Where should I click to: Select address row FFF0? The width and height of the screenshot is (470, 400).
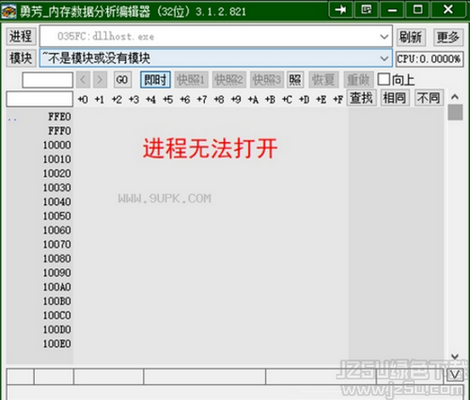(x=59, y=131)
